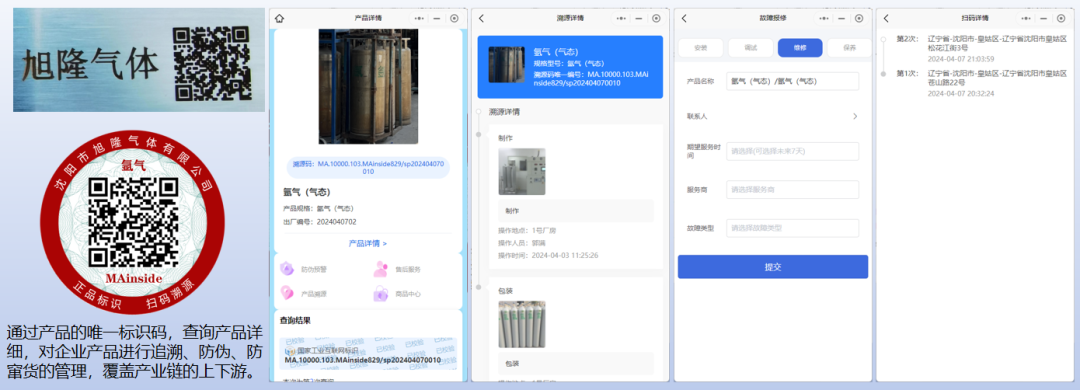Go back using arrow in 故障报修 window
The height and width of the screenshot is (390, 1080).
coord(684,19)
